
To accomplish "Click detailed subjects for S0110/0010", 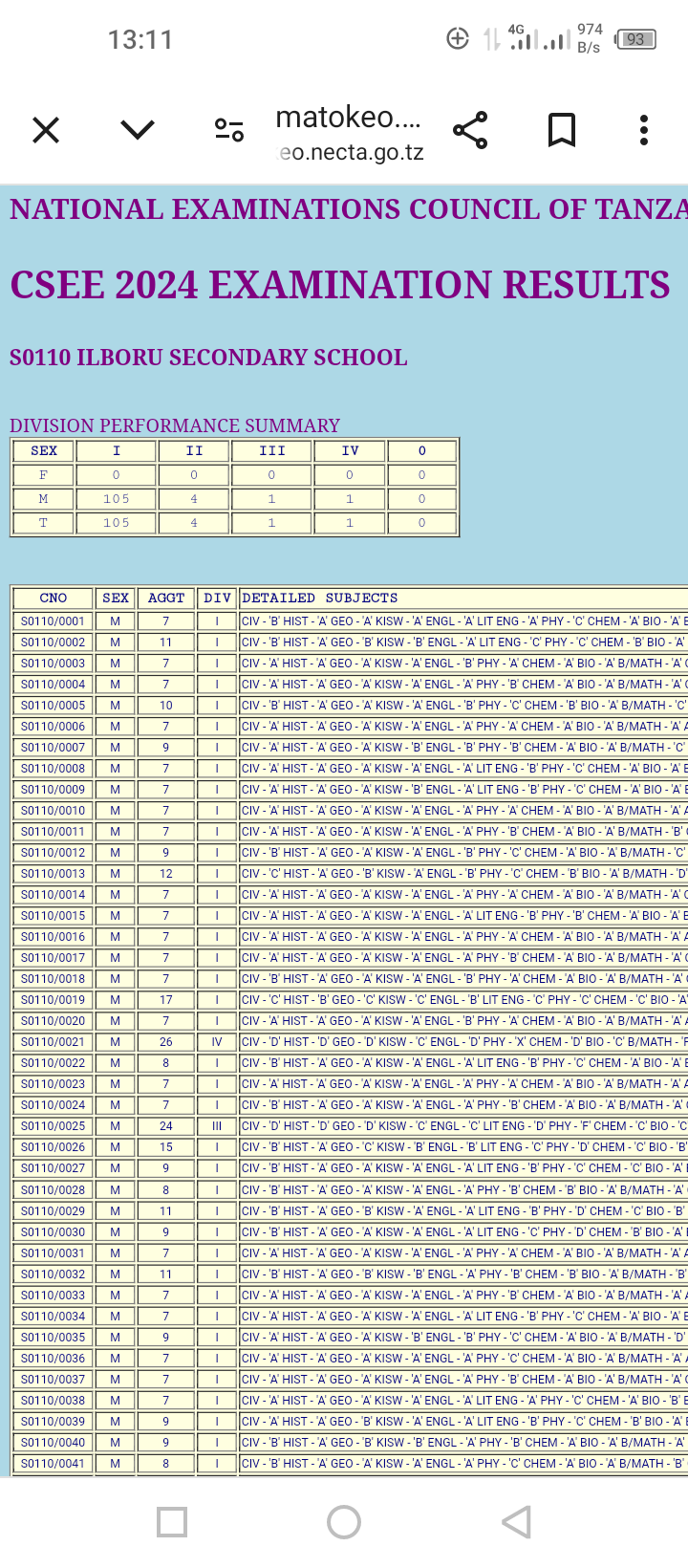I will (x=463, y=811).
